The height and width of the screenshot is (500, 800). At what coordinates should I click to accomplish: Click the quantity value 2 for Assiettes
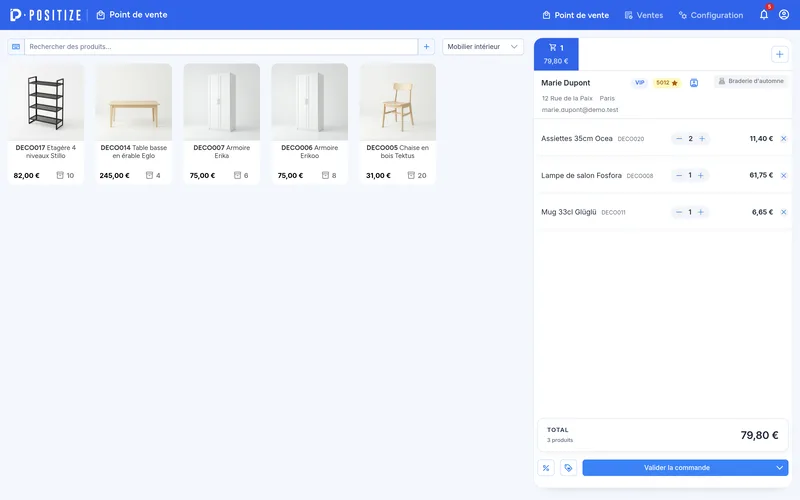690,139
